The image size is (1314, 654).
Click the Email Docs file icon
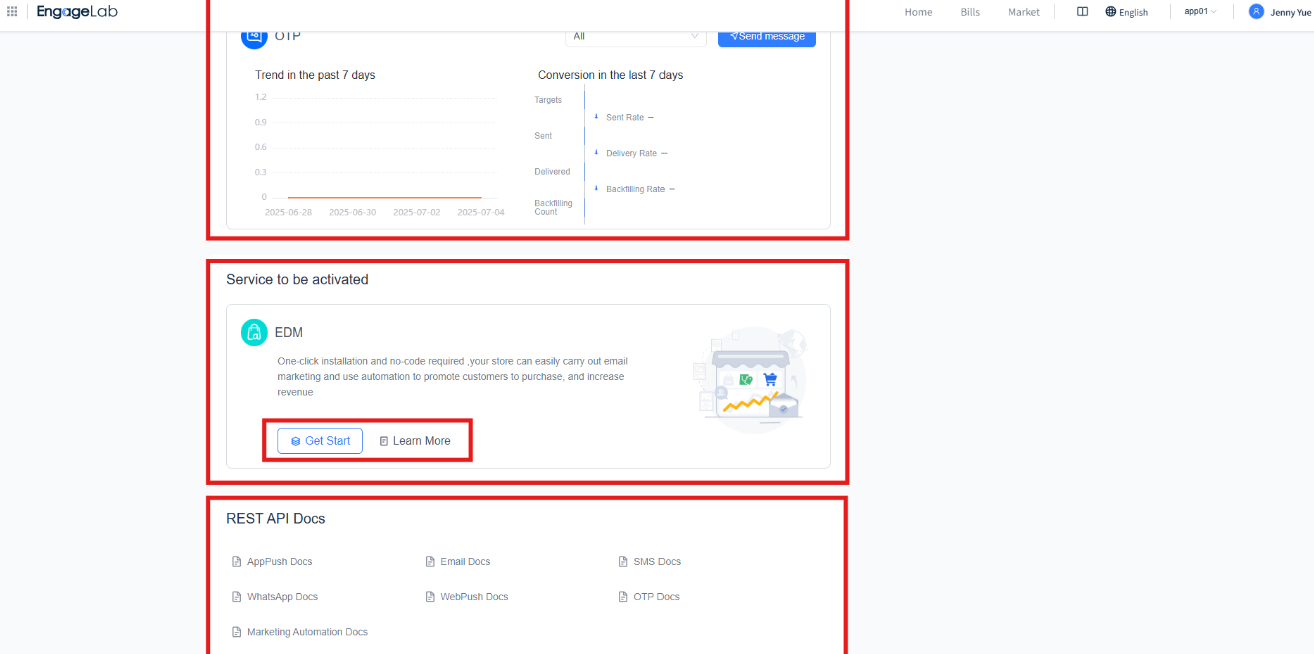pyautogui.click(x=430, y=562)
